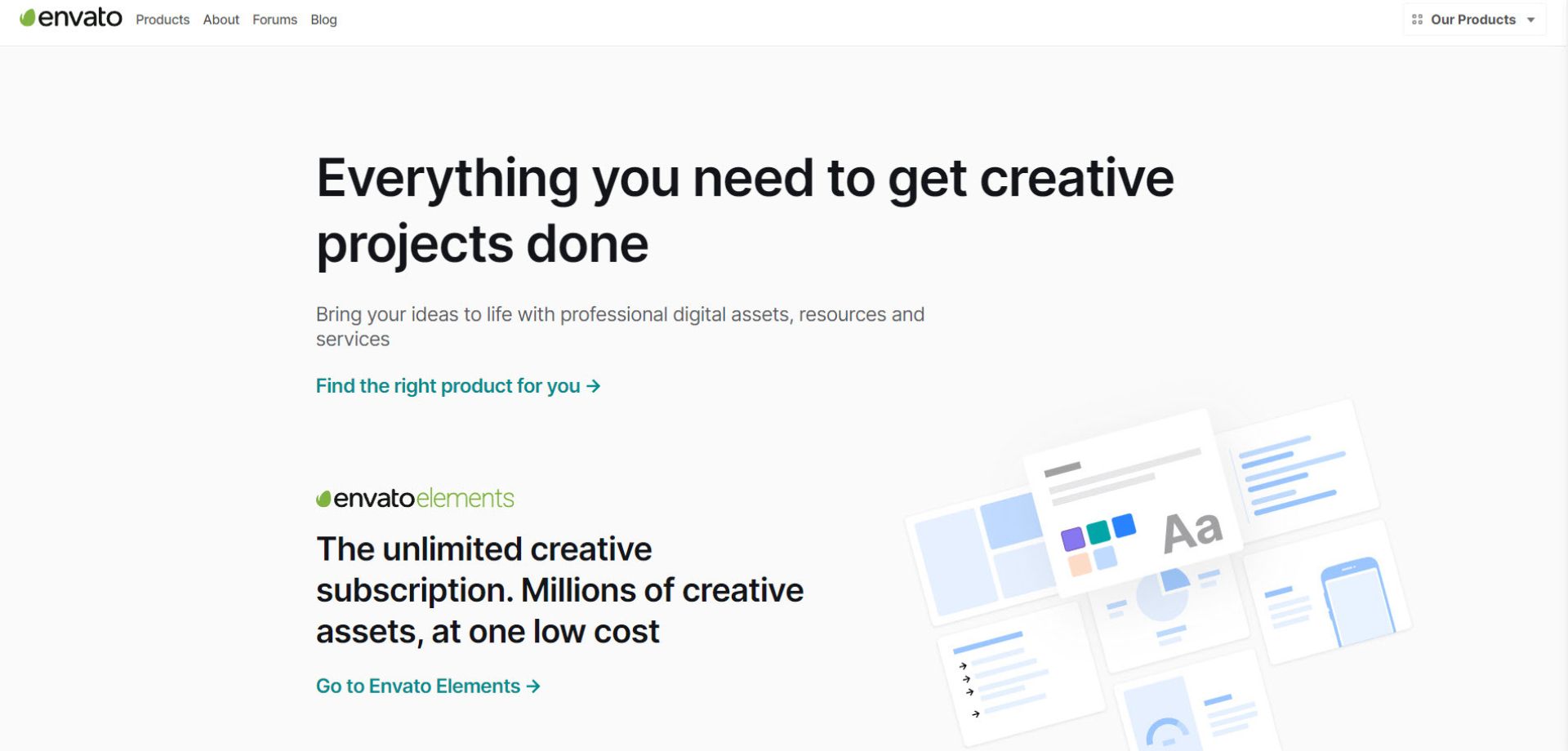The height and width of the screenshot is (751, 1568).
Task: Click the Envato logo in the header
Action: 71,18
